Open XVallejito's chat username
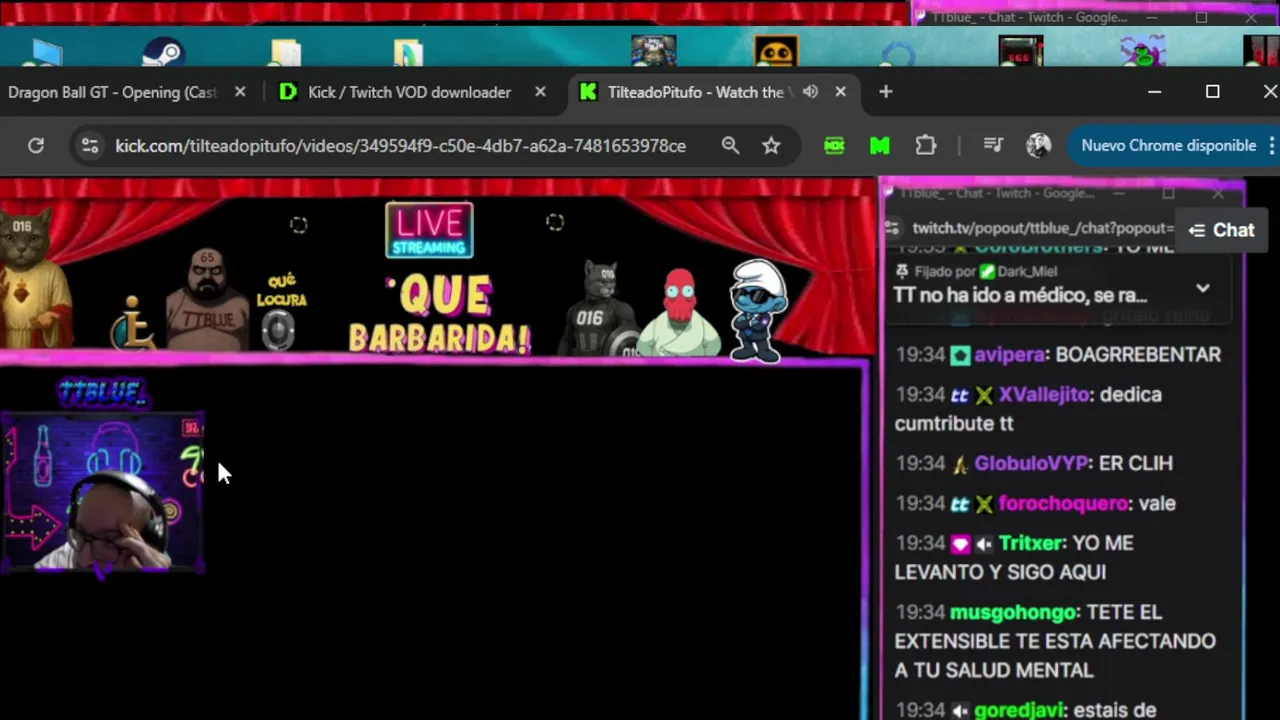 pos(1044,395)
